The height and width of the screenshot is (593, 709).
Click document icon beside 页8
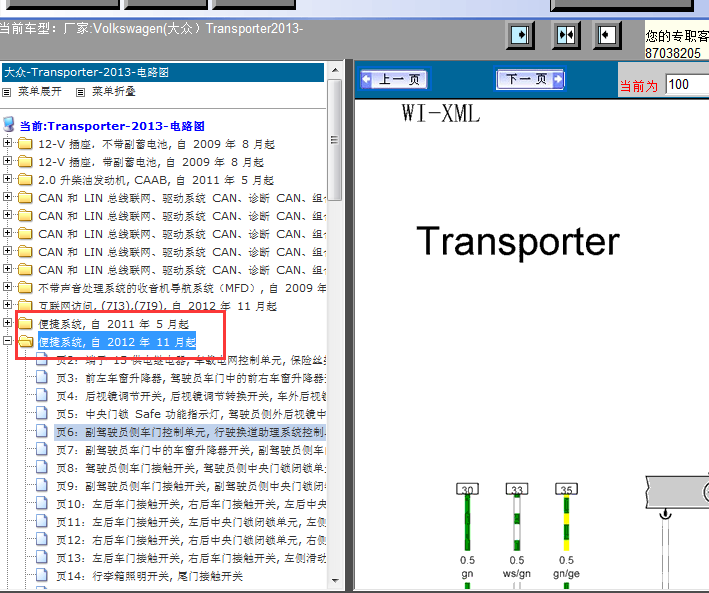42,467
